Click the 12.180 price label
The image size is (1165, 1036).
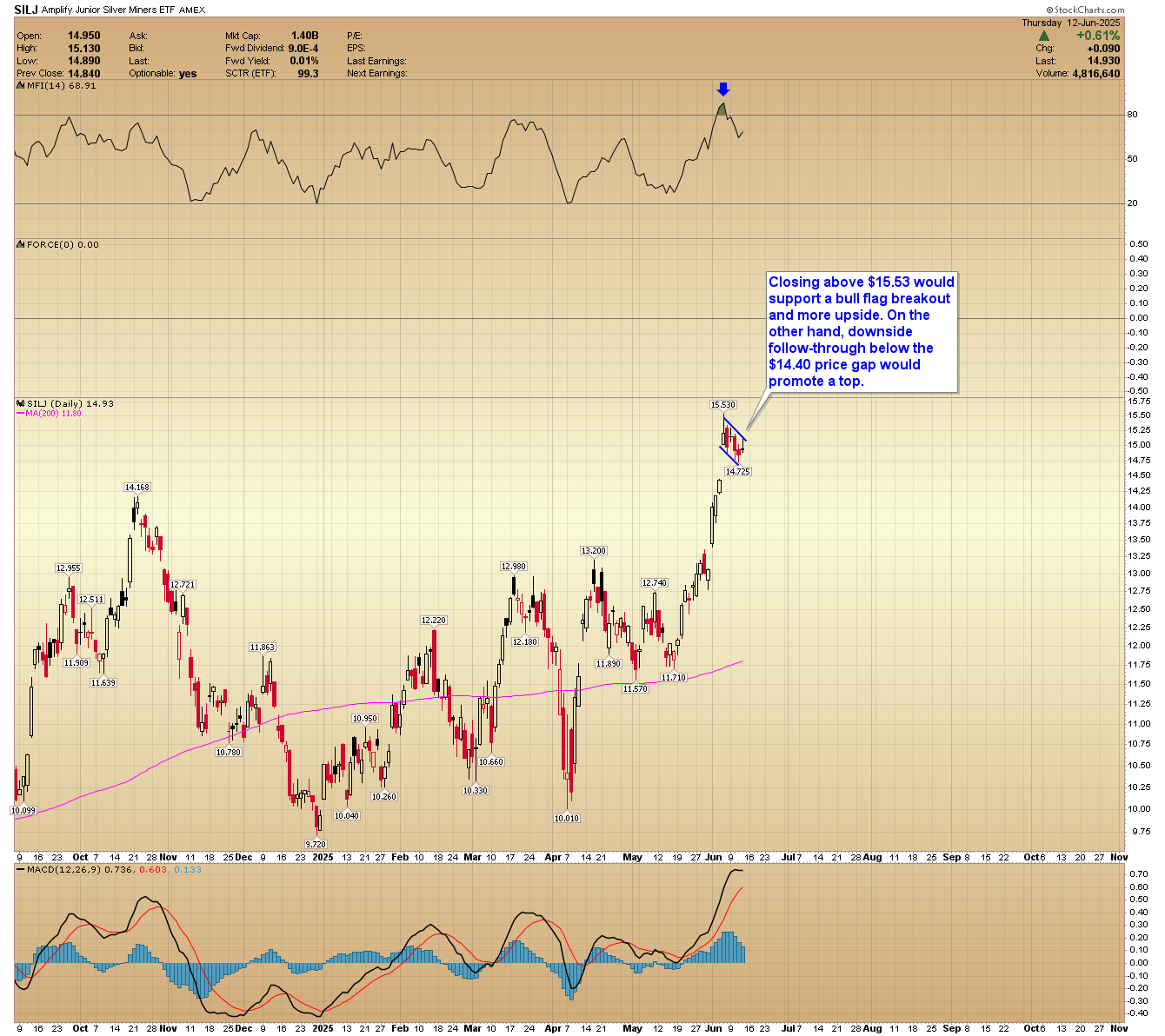(525, 642)
